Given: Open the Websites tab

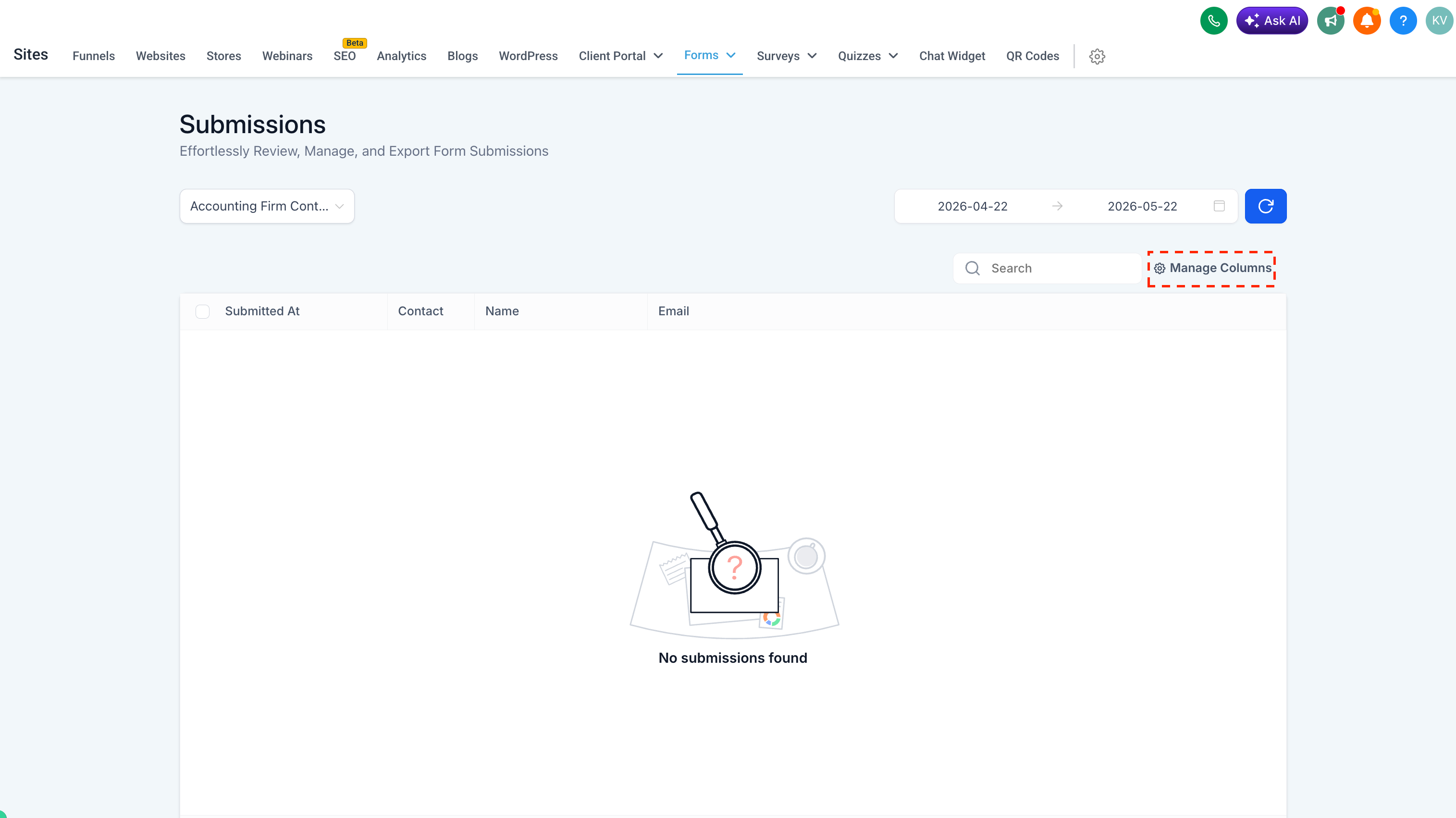Looking at the screenshot, I should (160, 56).
